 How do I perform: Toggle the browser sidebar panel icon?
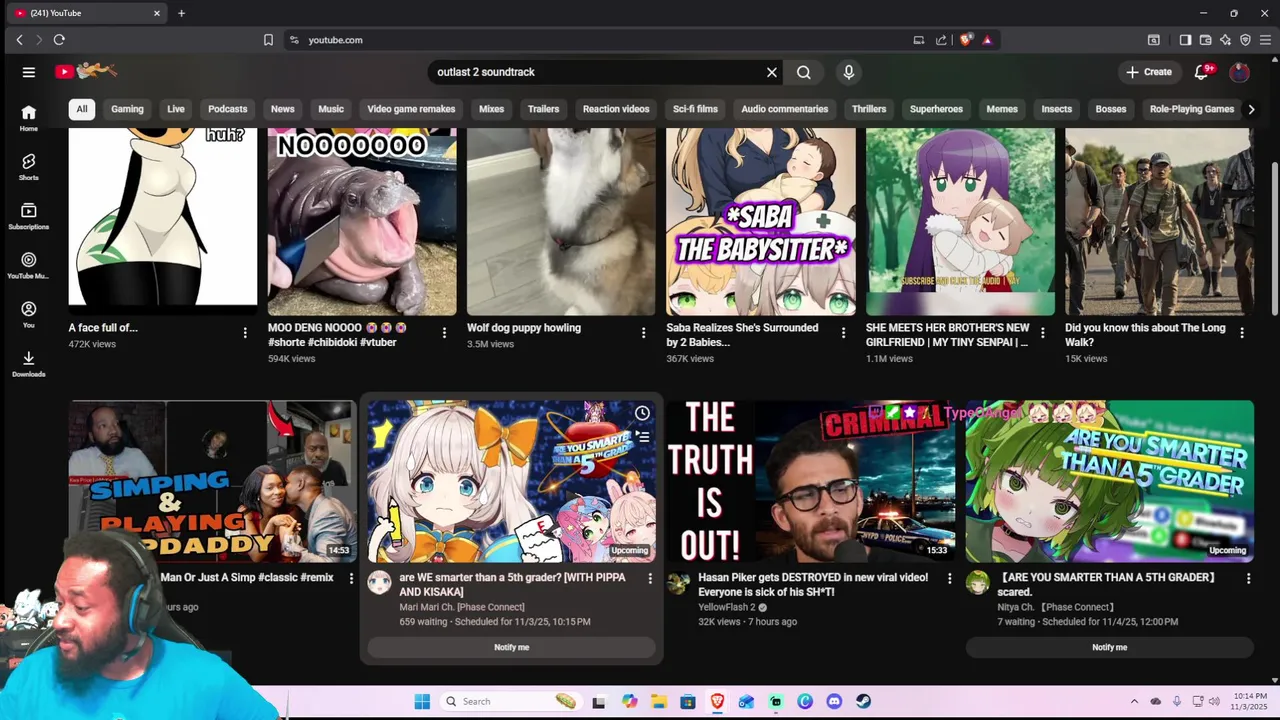pyautogui.click(x=1185, y=40)
